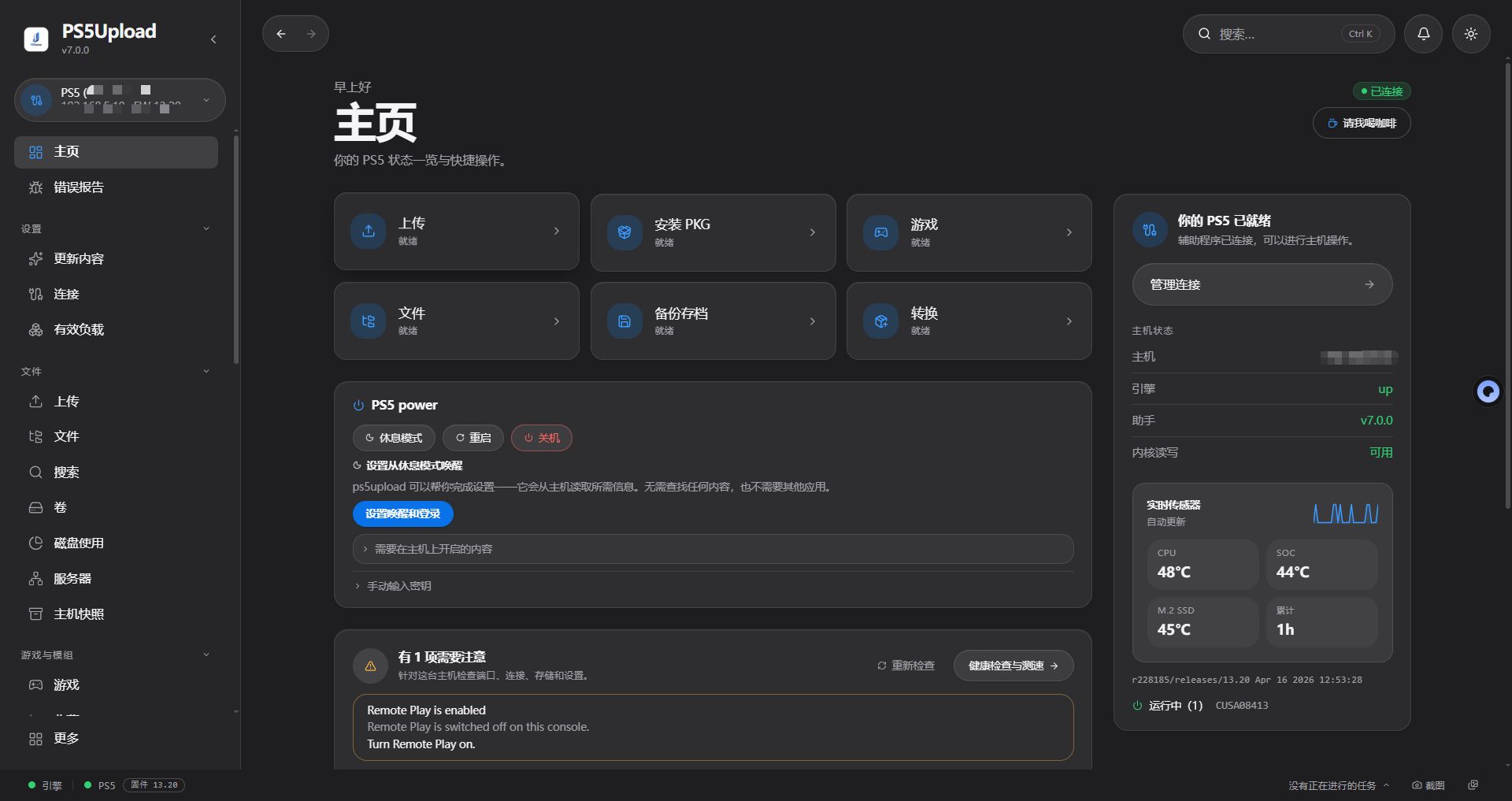
Task: Open 磁盘使用 in the sidebar
Action: (x=116, y=543)
